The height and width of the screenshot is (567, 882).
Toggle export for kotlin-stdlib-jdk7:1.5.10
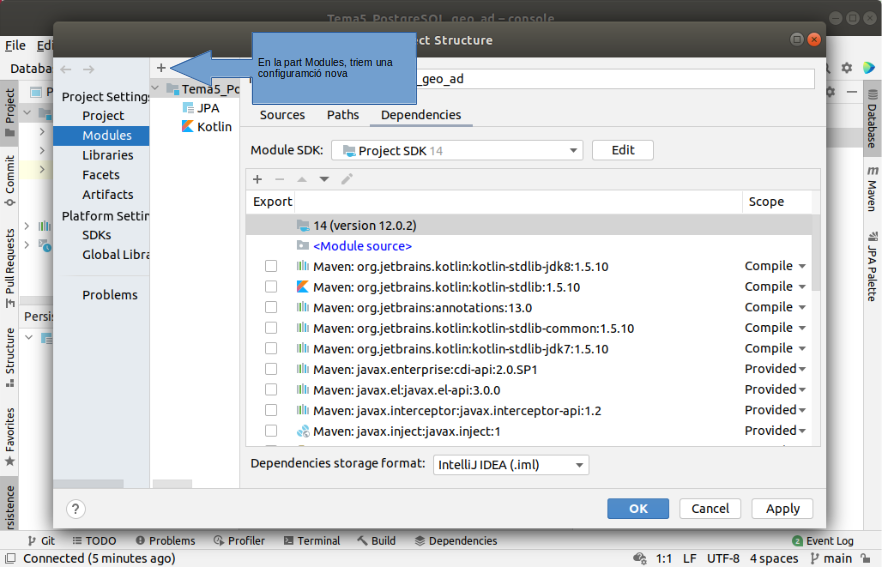tap(271, 348)
